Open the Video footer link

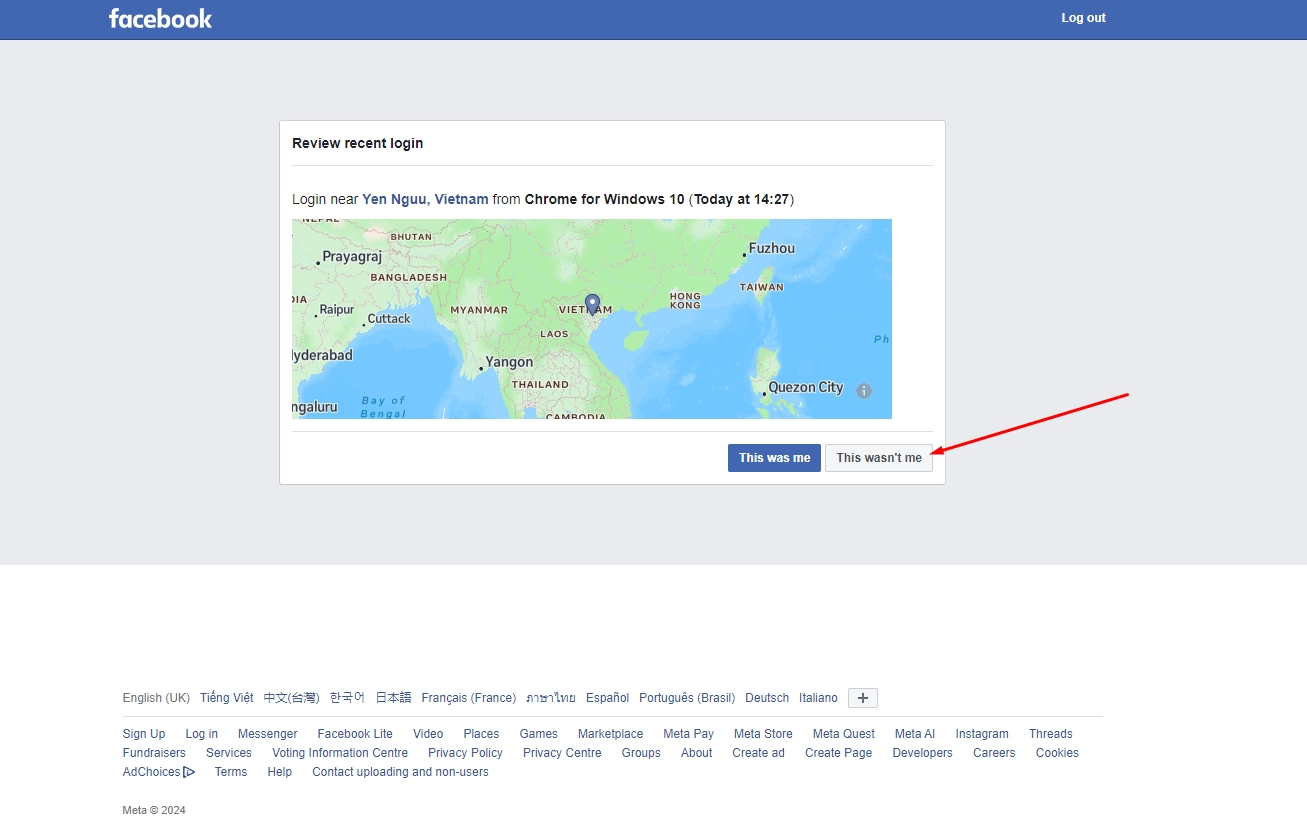tap(428, 734)
